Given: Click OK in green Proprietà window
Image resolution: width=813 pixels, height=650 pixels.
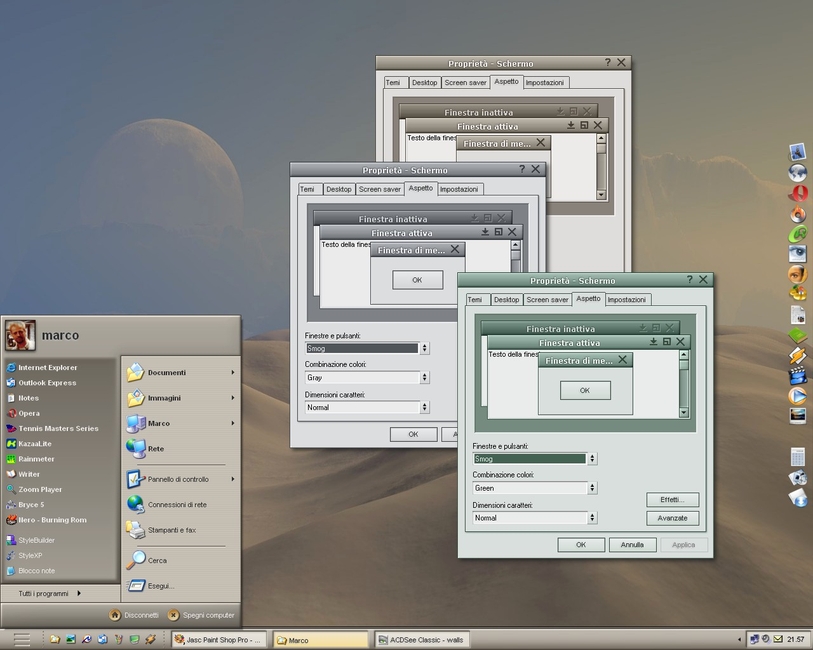Looking at the screenshot, I should point(581,545).
